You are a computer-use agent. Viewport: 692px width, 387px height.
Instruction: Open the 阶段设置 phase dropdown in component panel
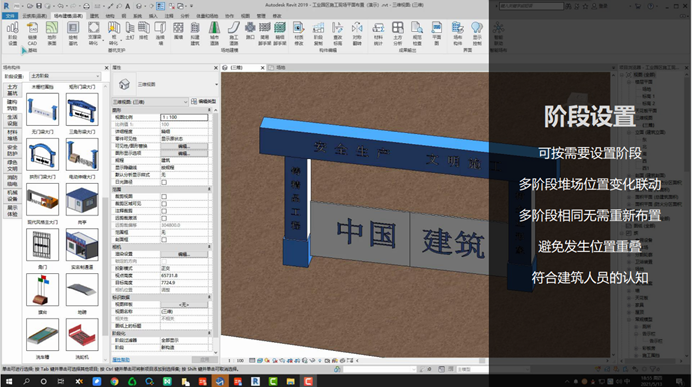[x=65, y=76]
